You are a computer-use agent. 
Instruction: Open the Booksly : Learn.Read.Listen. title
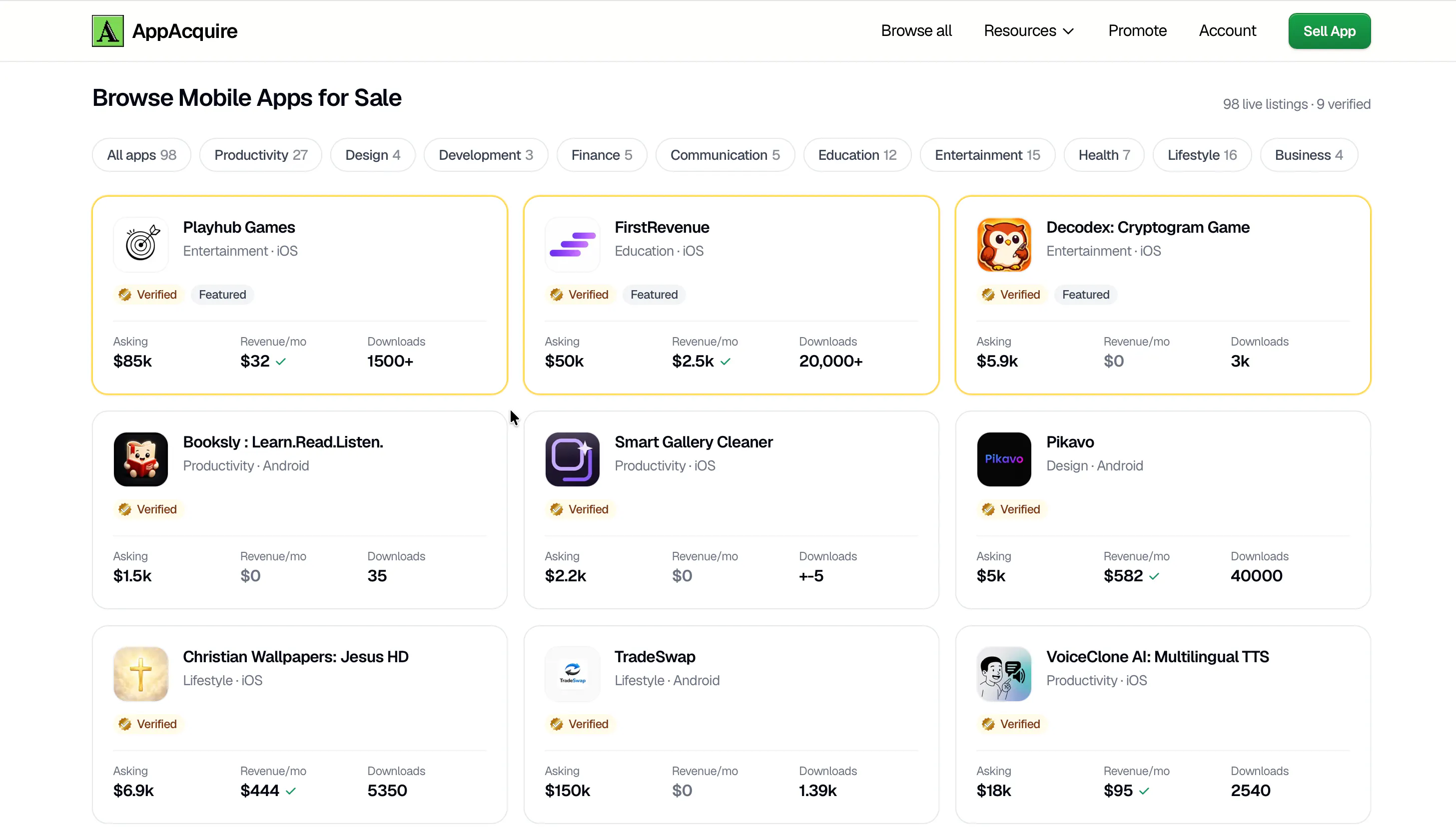tap(283, 441)
